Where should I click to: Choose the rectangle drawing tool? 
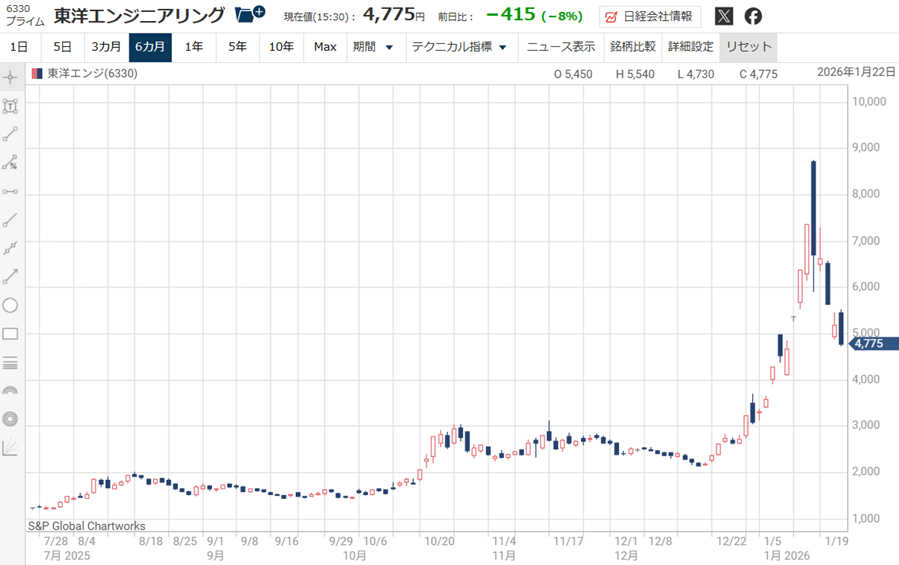[x=10, y=334]
